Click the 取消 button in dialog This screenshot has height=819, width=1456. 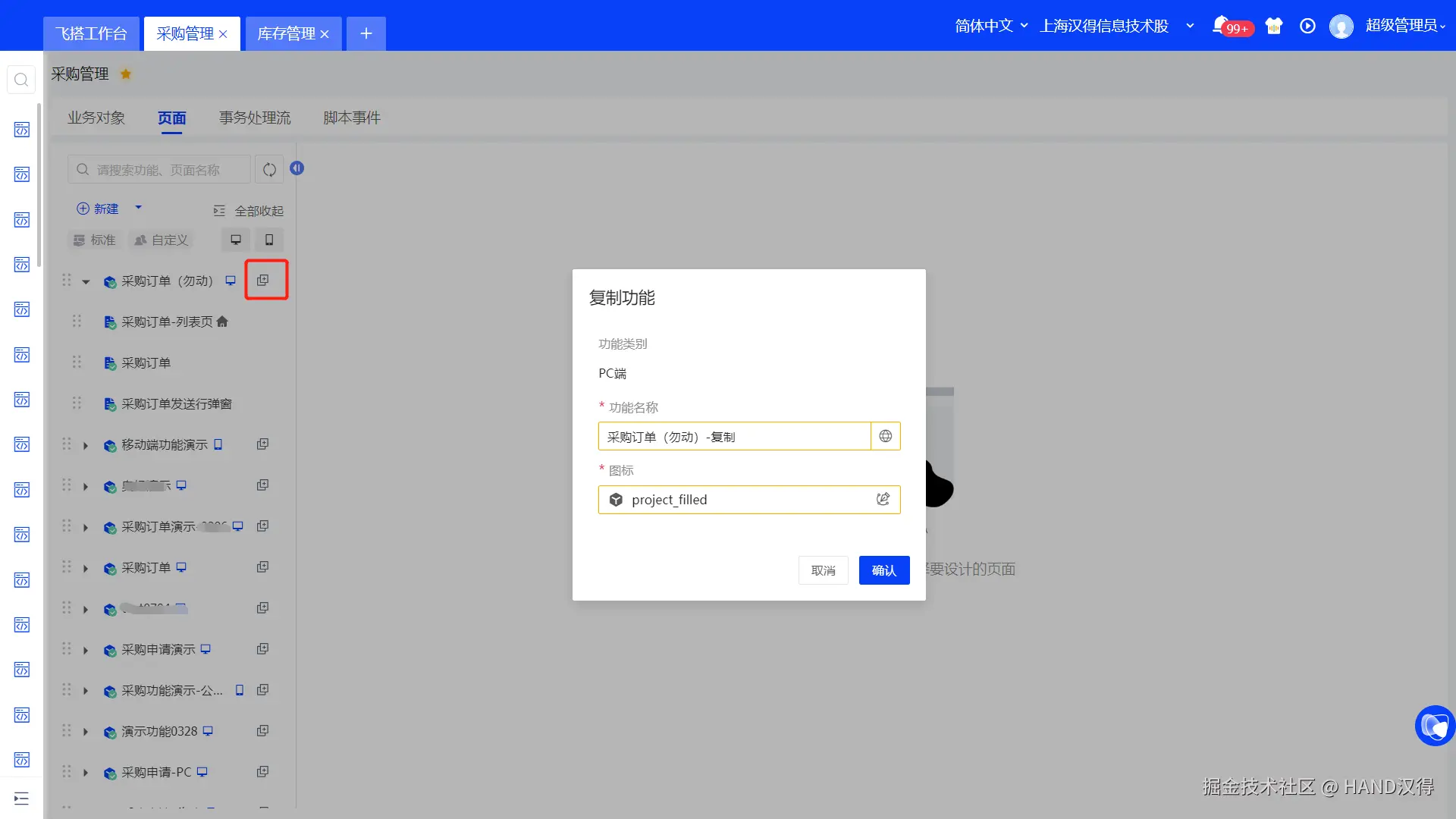click(823, 570)
